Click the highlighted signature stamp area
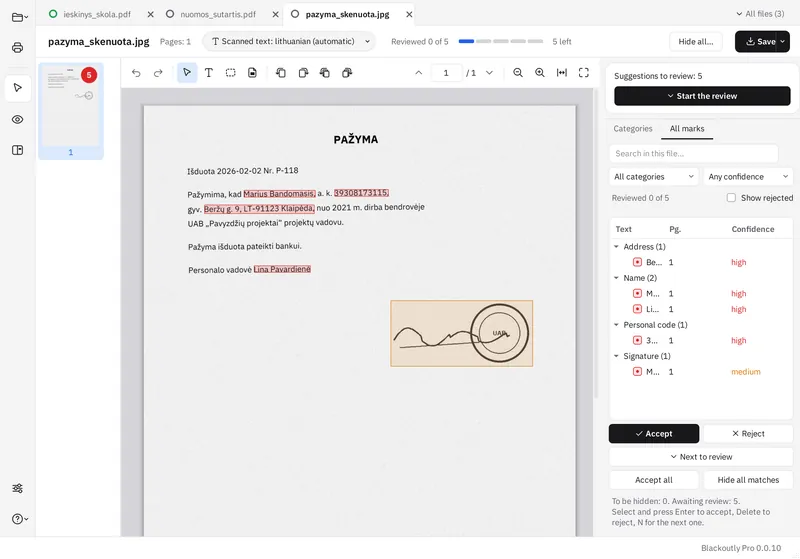The image size is (800, 559). (461, 334)
